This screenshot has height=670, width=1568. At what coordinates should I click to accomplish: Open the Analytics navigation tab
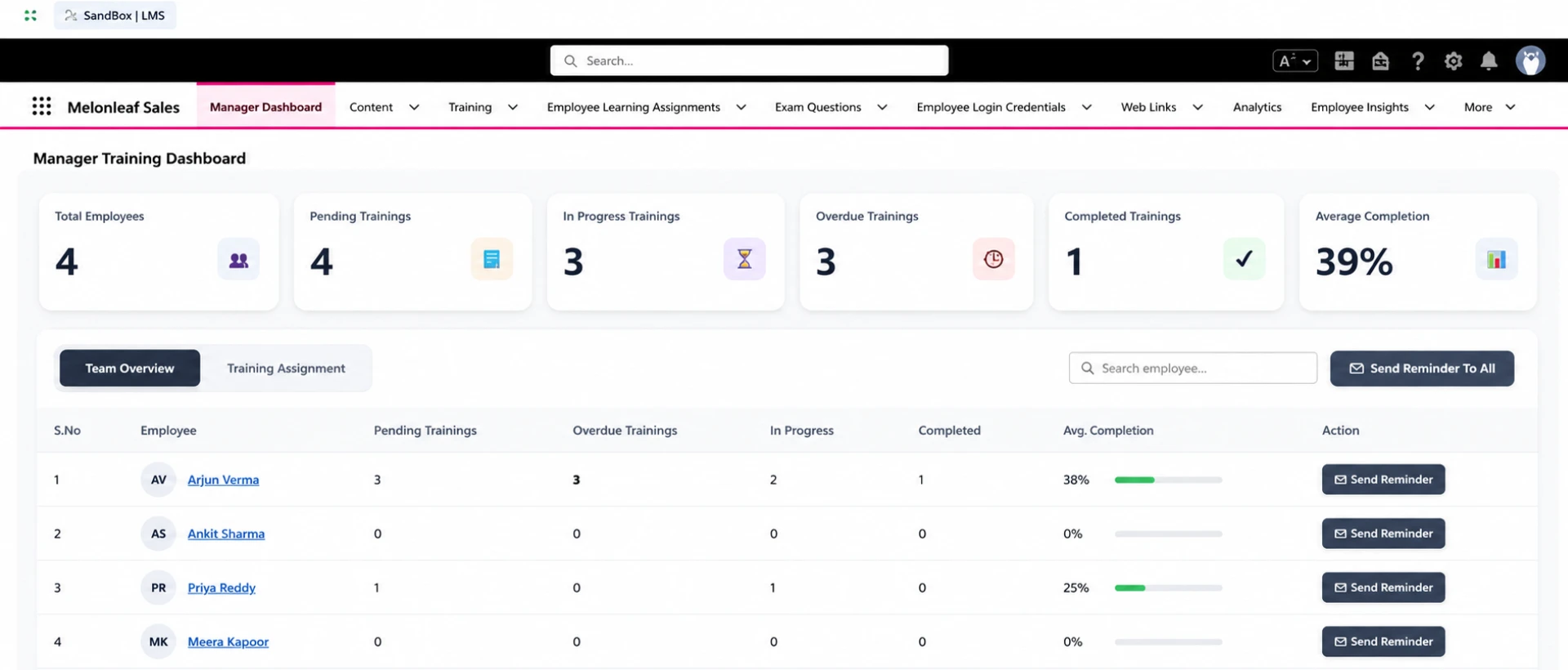1257,107
